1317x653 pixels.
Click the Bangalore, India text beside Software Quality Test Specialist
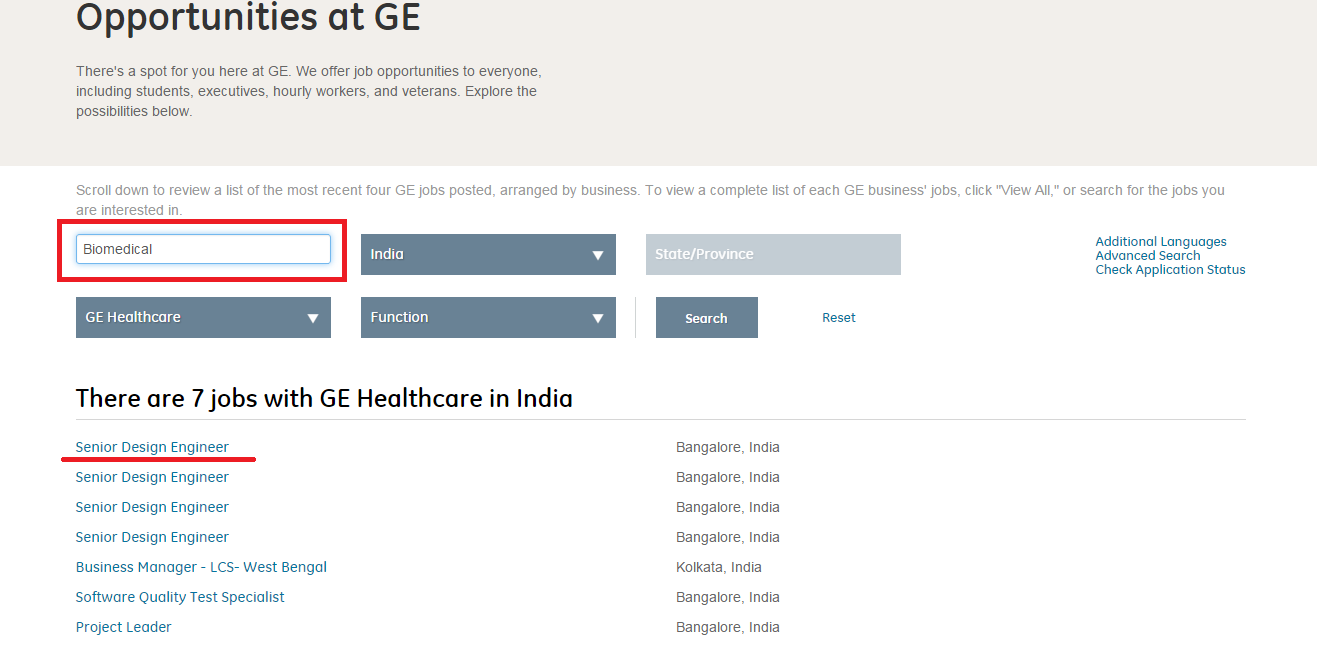[728, 597]
